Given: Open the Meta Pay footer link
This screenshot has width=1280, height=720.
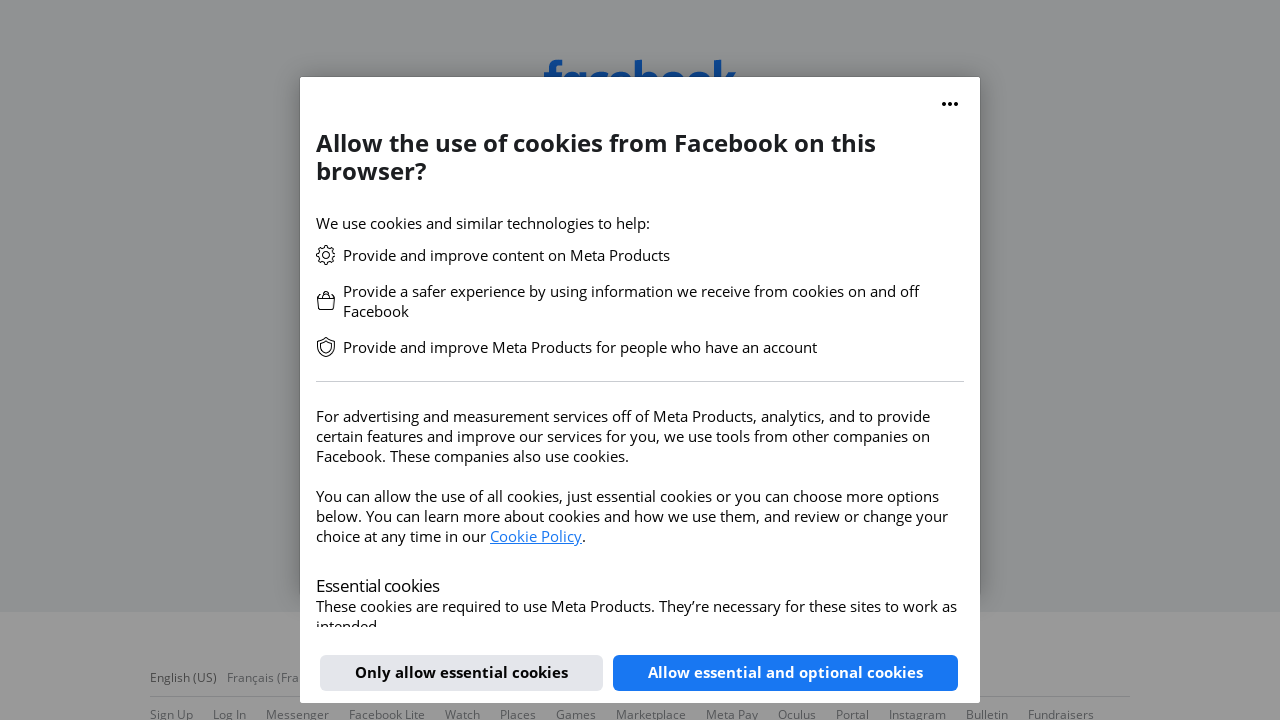Looking at the screenshot, I should [x=731, y=714].
